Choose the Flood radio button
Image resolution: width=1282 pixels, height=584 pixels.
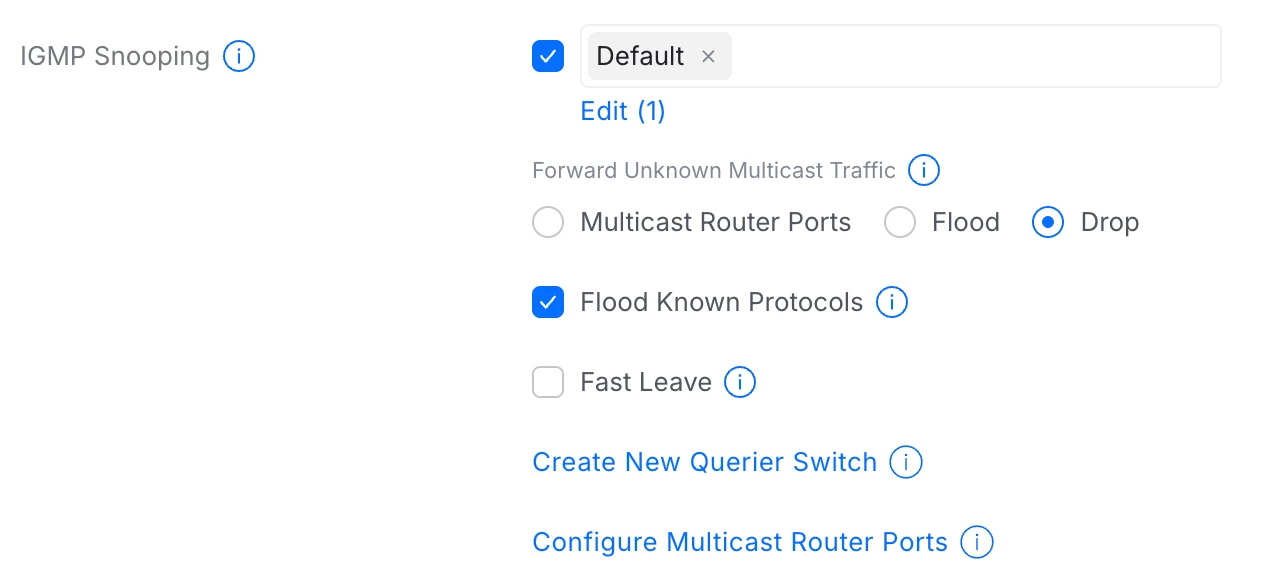tap(900, 222)
